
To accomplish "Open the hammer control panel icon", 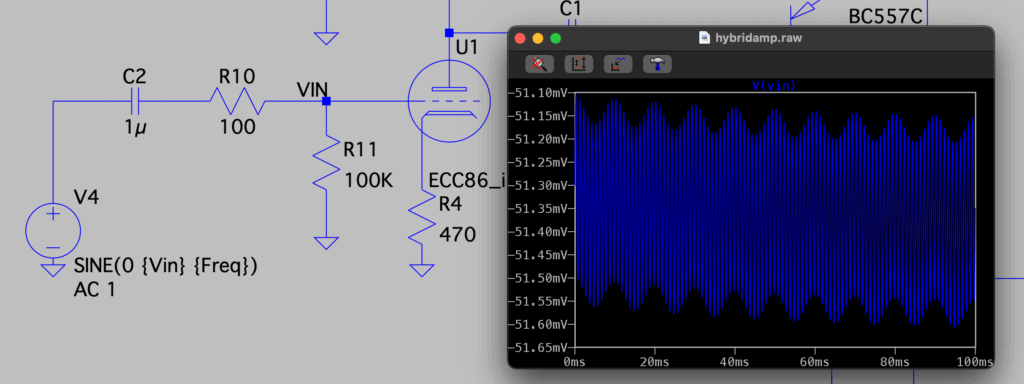I will (657, 64).
